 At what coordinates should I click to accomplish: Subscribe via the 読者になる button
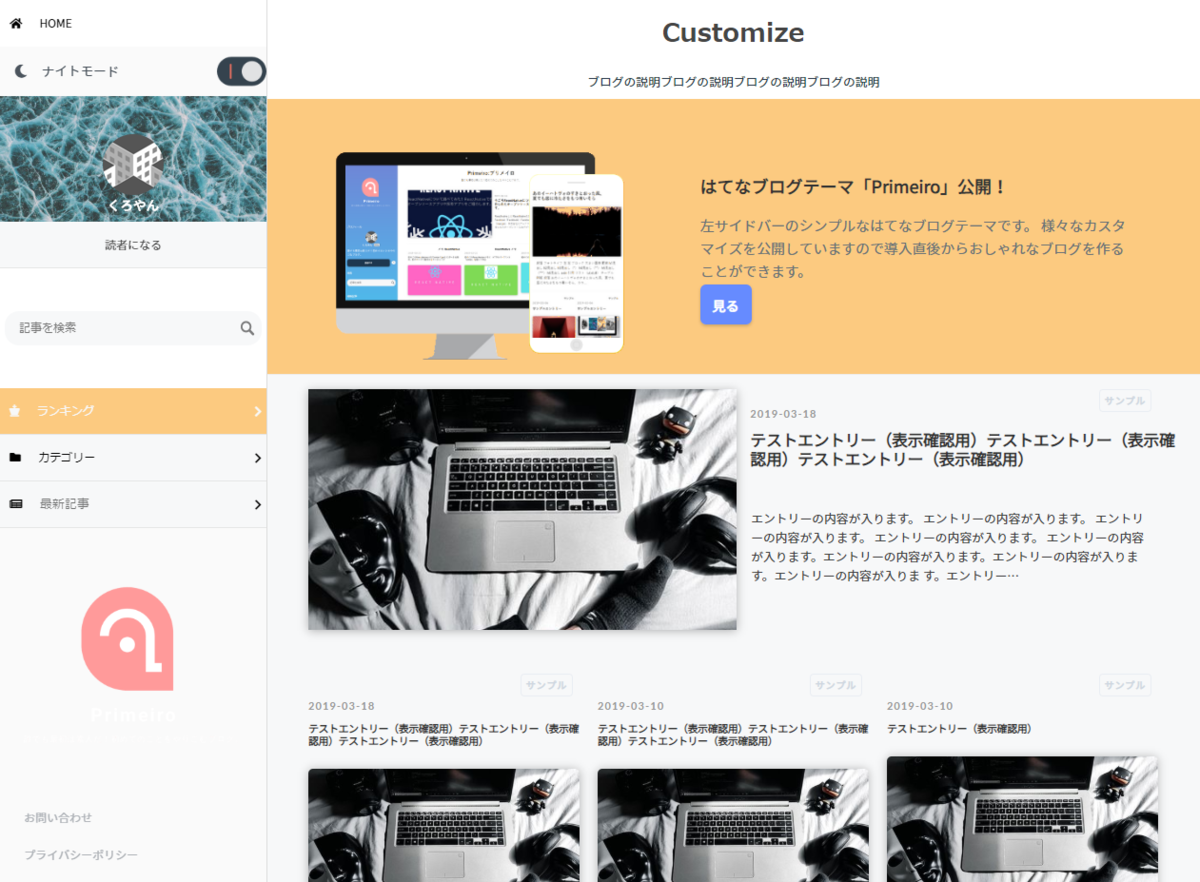click(x=133, y=245)
